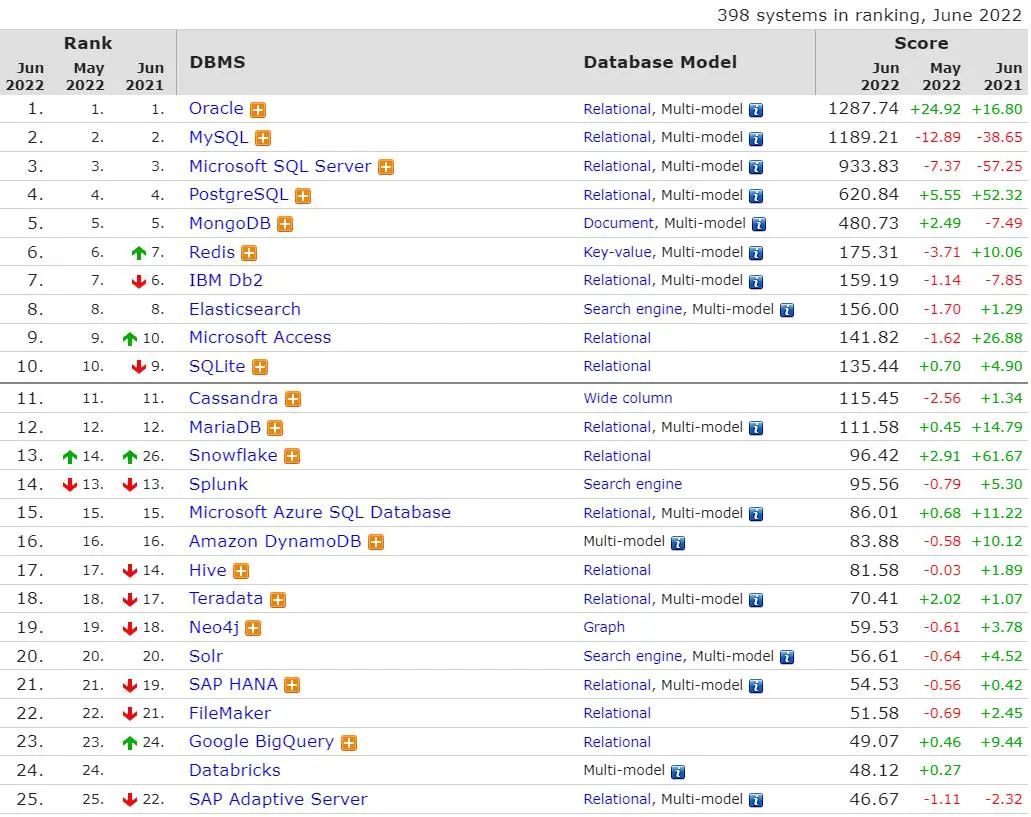Click the Search engine link for Splunk
The width and height of the screenshot is (1031, 817).
(633, 484)
